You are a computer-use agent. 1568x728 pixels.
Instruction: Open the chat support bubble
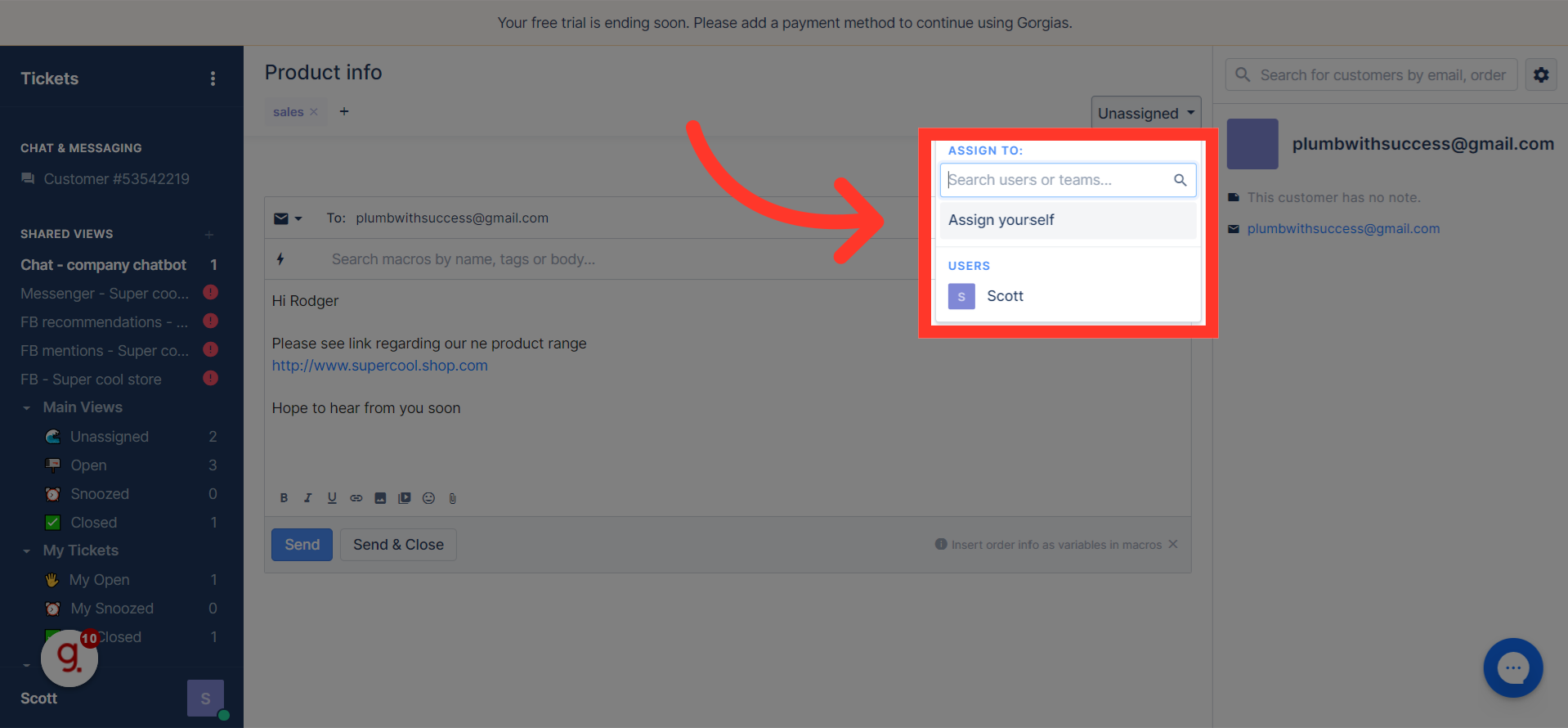tap(1513, 667)
